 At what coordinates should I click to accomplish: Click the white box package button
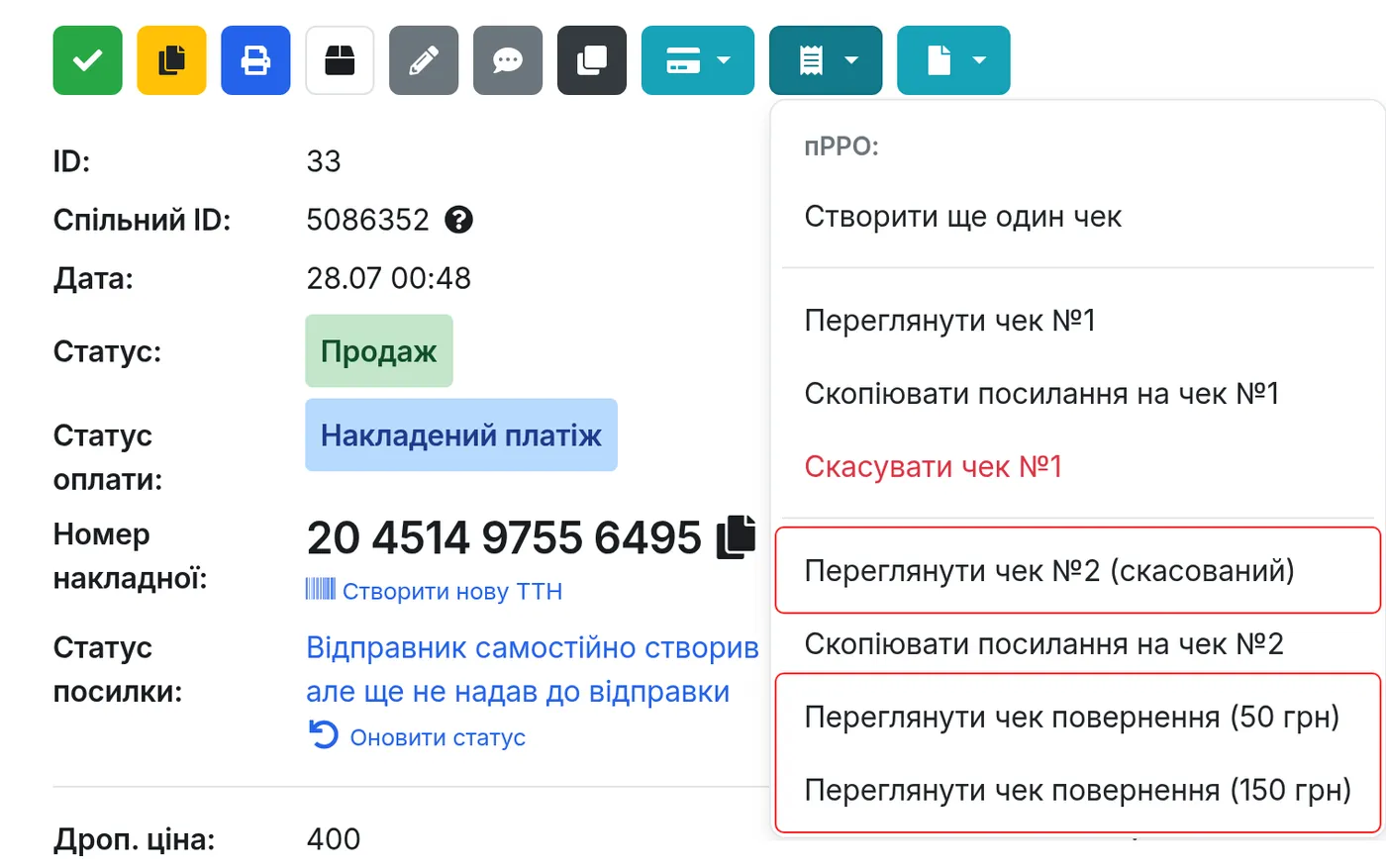click(340, 60)
